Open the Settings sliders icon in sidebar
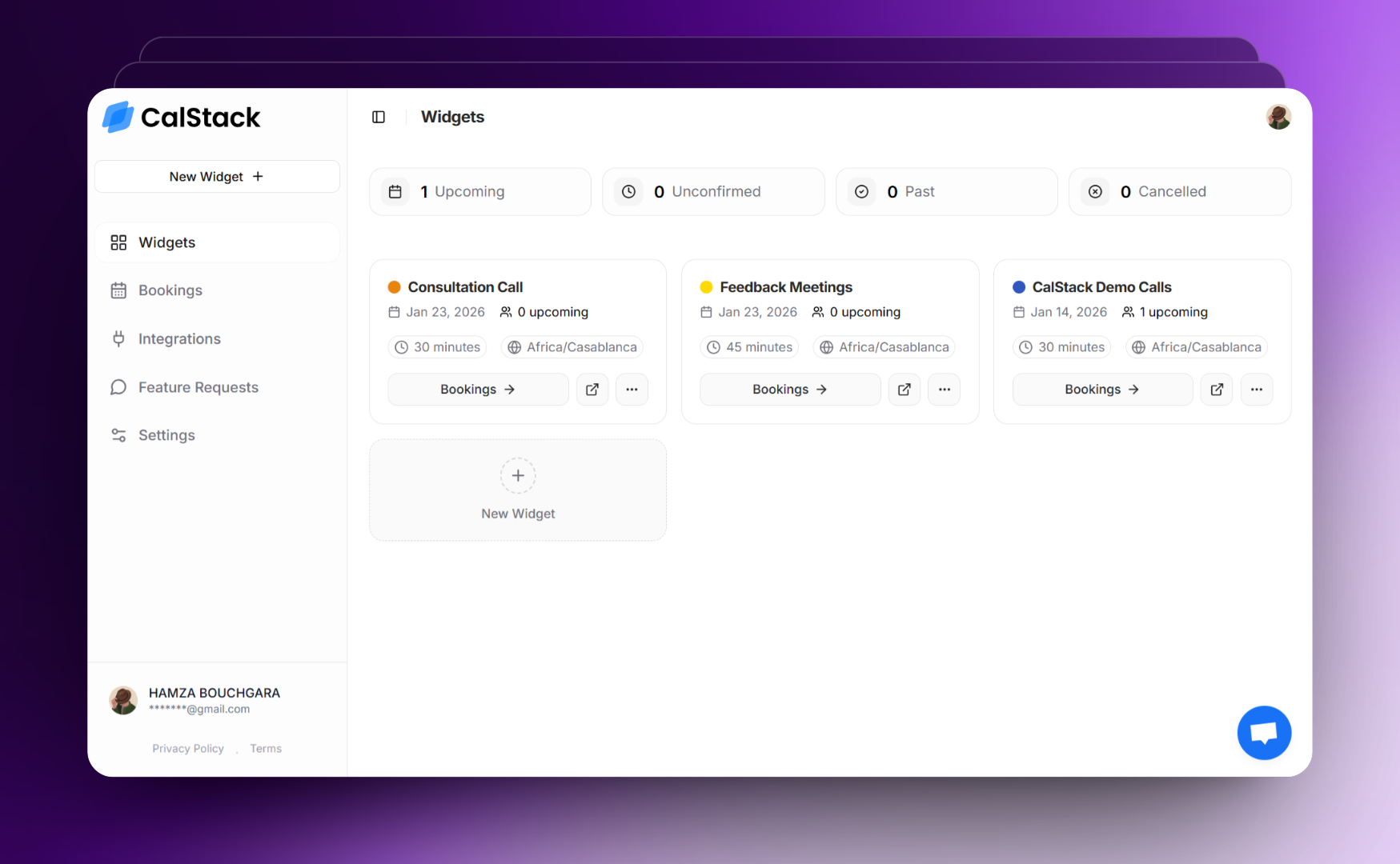This screenshot has width=1400, height=864. [118, 434]
